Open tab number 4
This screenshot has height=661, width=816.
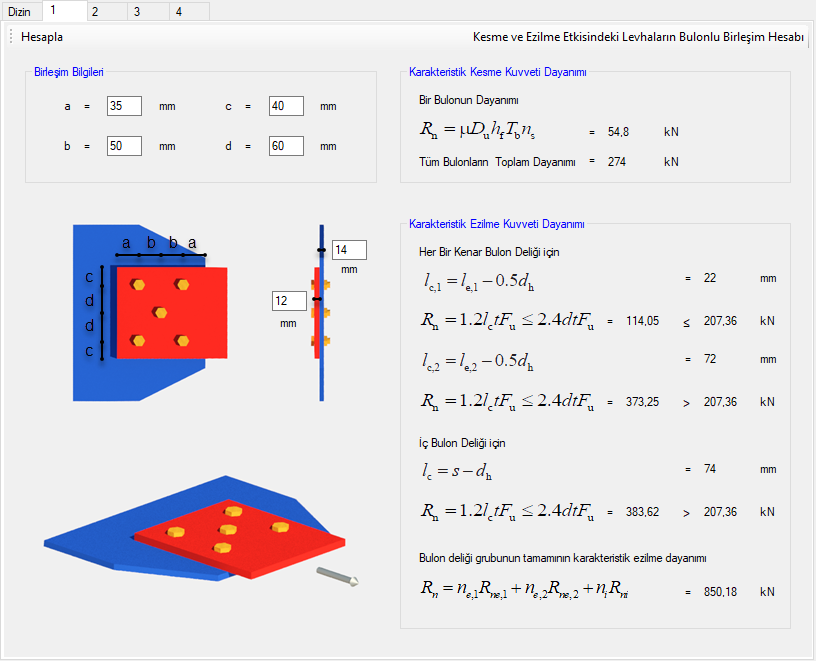click(x=189, y=11)
